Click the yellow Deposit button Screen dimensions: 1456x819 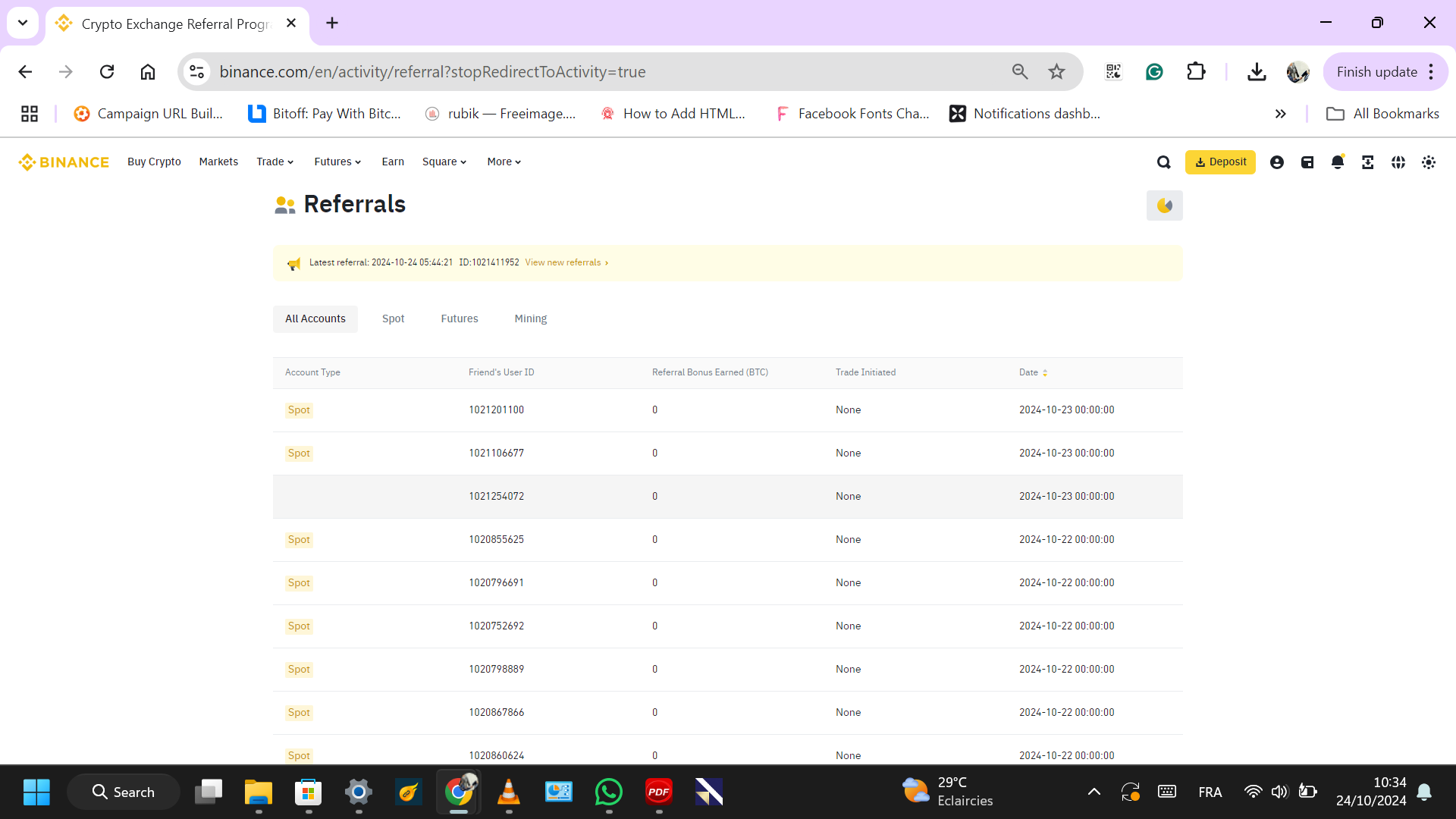click(1220, 162)
